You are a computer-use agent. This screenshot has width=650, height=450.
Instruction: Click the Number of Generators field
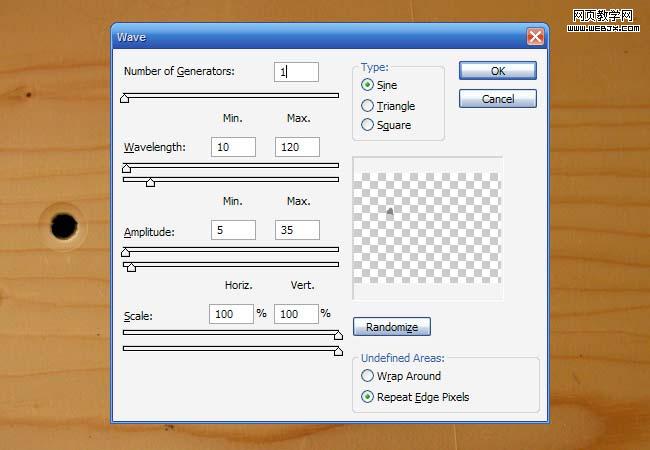[296, 72]
